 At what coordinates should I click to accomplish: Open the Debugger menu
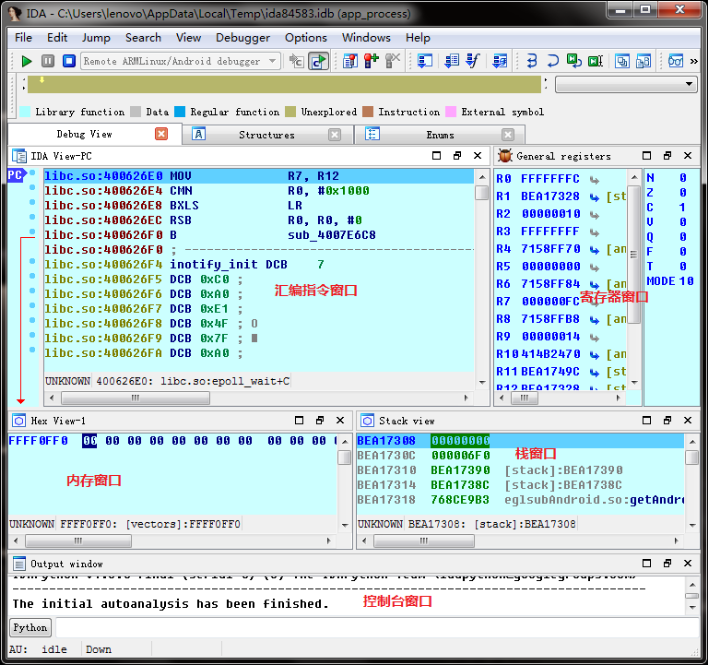pyautogui.click(x=243, y=37)
